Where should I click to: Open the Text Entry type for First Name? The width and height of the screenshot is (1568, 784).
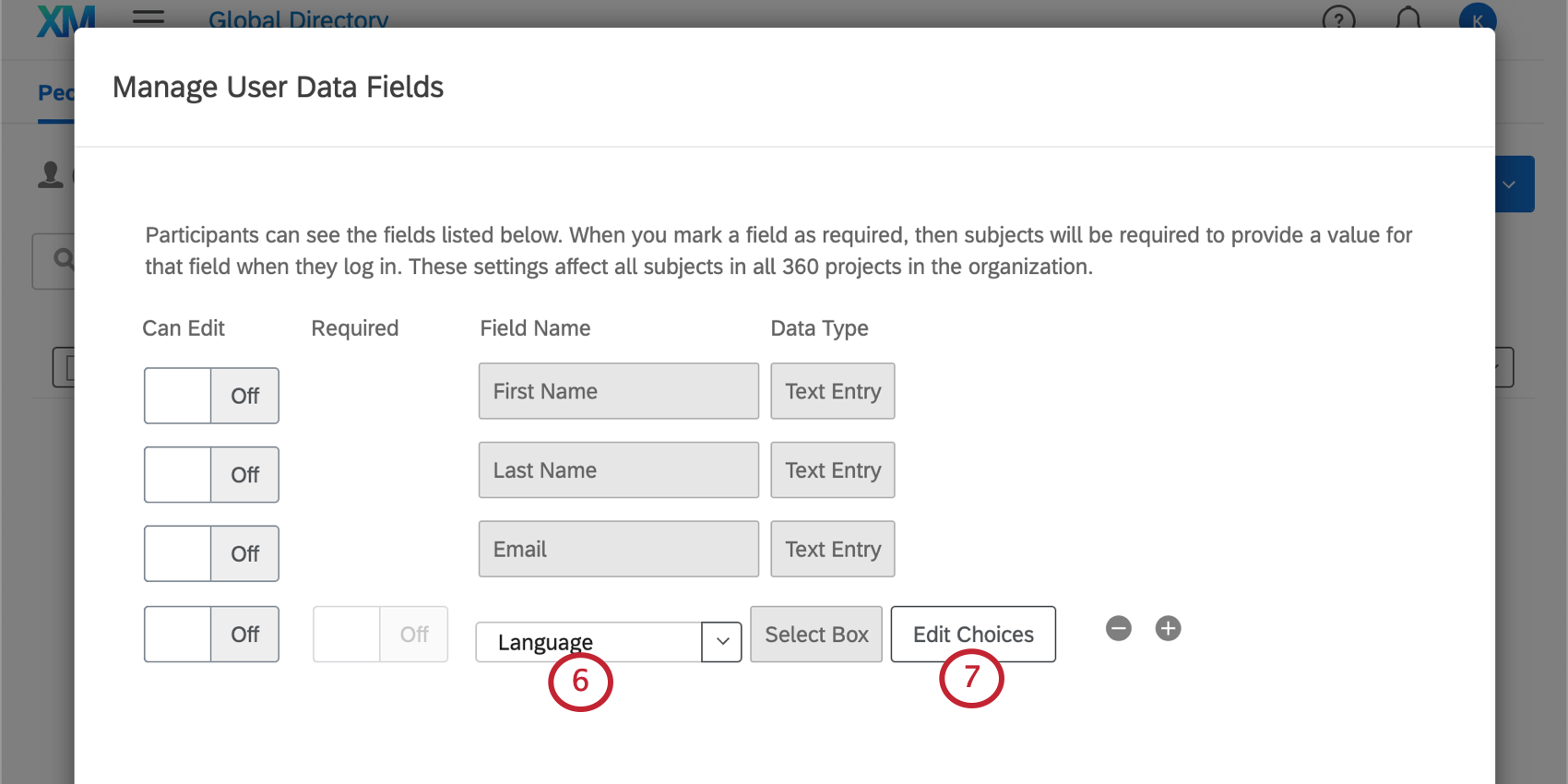(832, 391)
